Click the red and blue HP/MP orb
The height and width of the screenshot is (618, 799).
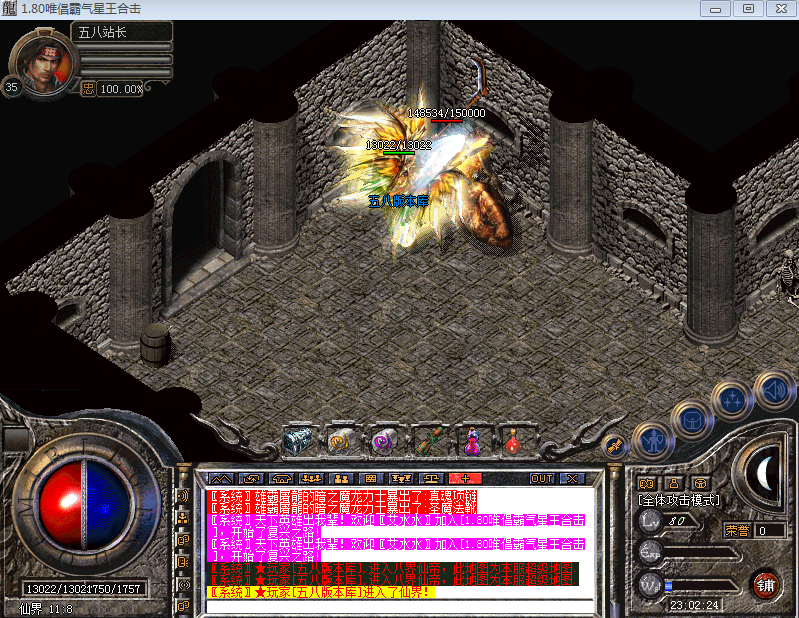pyautogui.click(x=84, y=504)
